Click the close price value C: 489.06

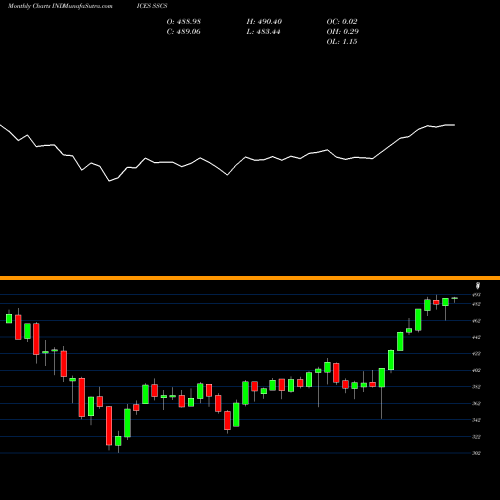tap(183, 32)
